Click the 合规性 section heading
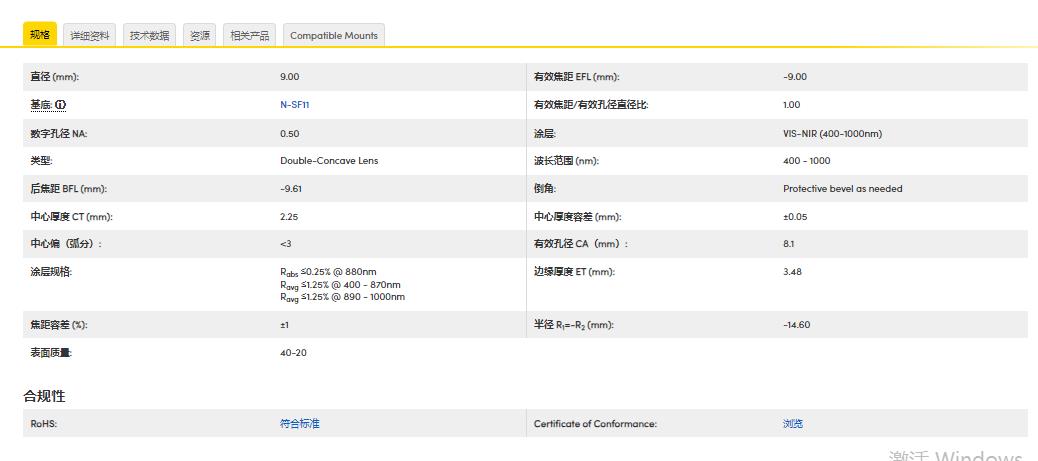 [44, 396]
